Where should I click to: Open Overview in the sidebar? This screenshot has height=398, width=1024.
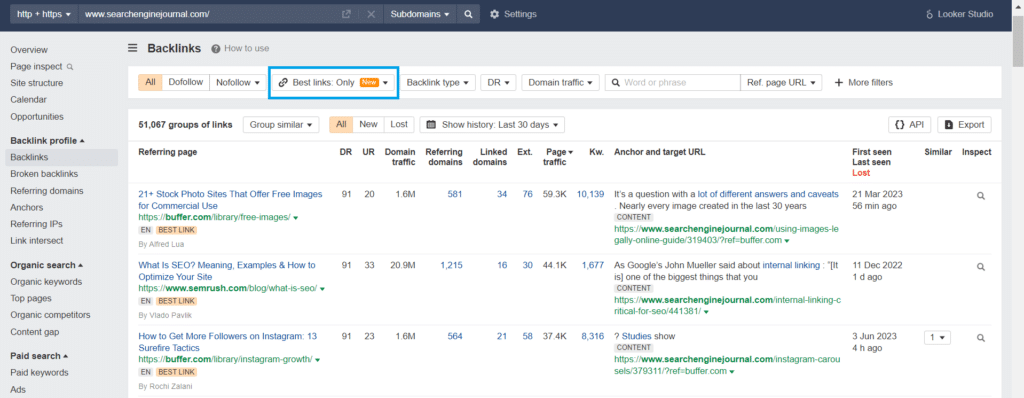(29, 50)
